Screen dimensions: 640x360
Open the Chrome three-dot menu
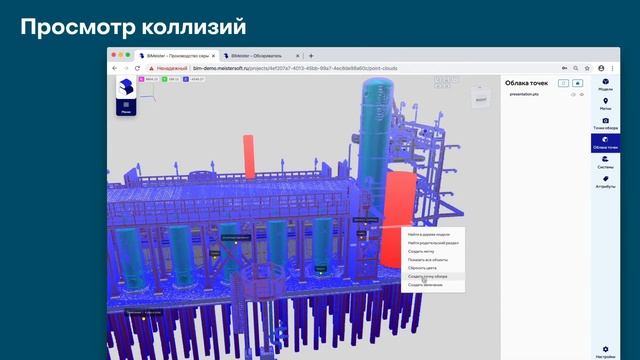[612, 68]
